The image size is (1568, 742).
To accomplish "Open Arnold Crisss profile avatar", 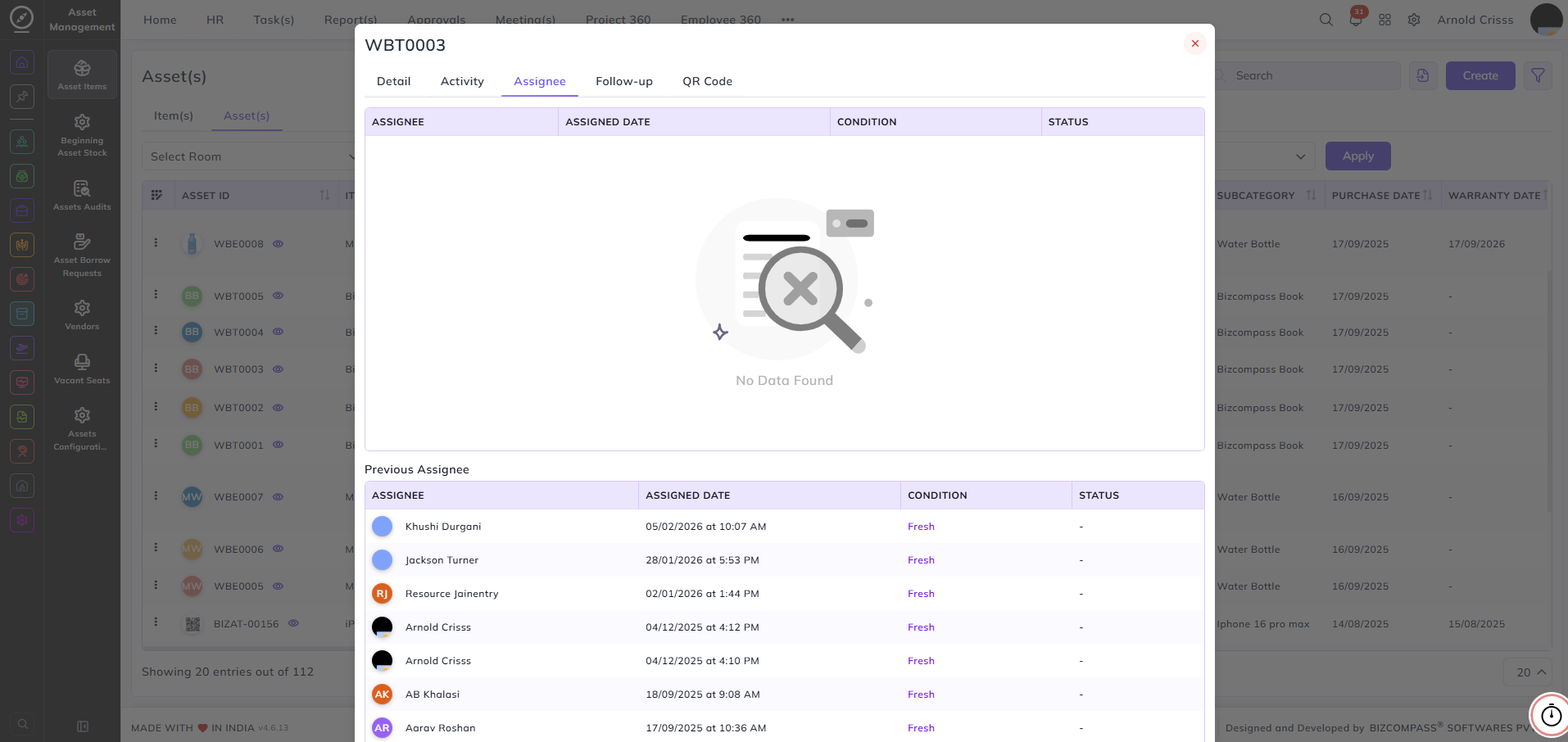I will click(x=1546, y=19).
